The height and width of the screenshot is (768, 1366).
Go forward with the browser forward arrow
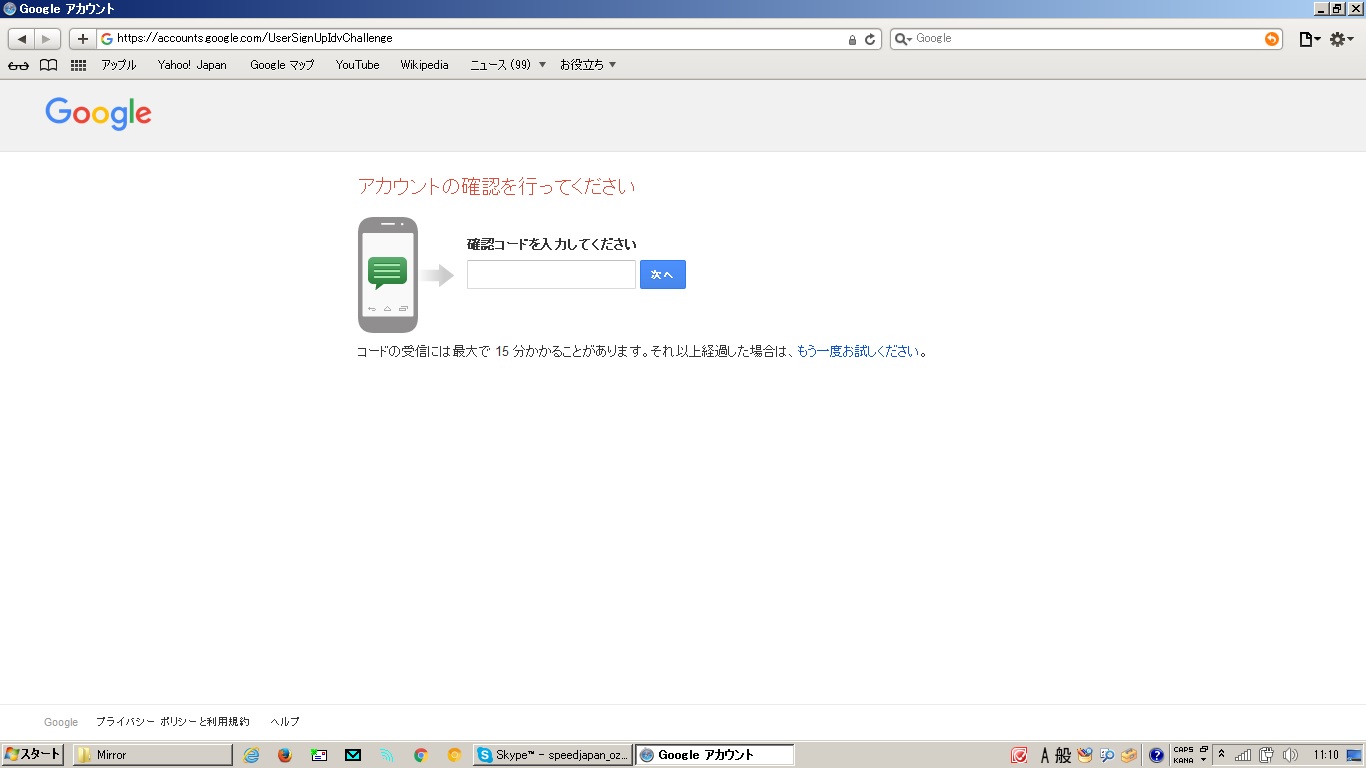[47, 39]
